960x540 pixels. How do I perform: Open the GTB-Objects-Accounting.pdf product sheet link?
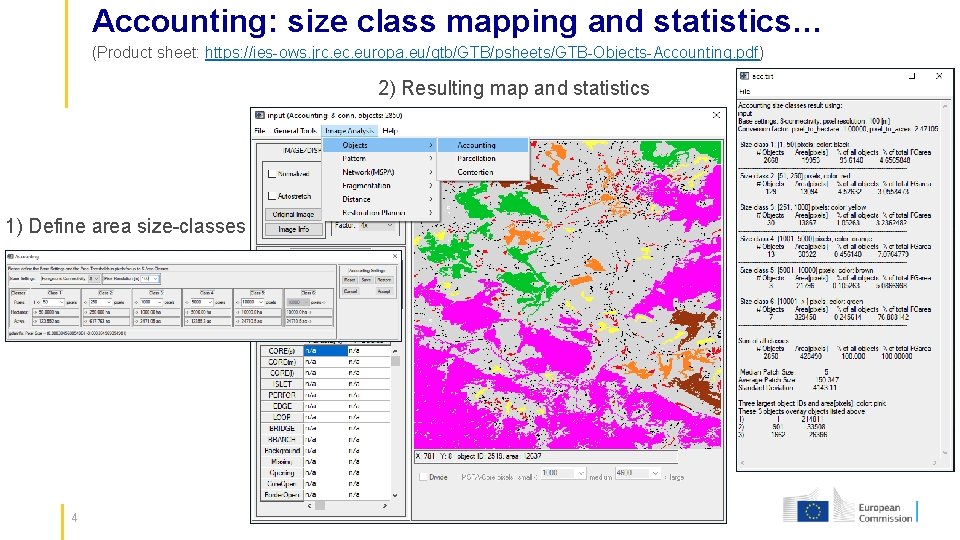tap(482, 53)
